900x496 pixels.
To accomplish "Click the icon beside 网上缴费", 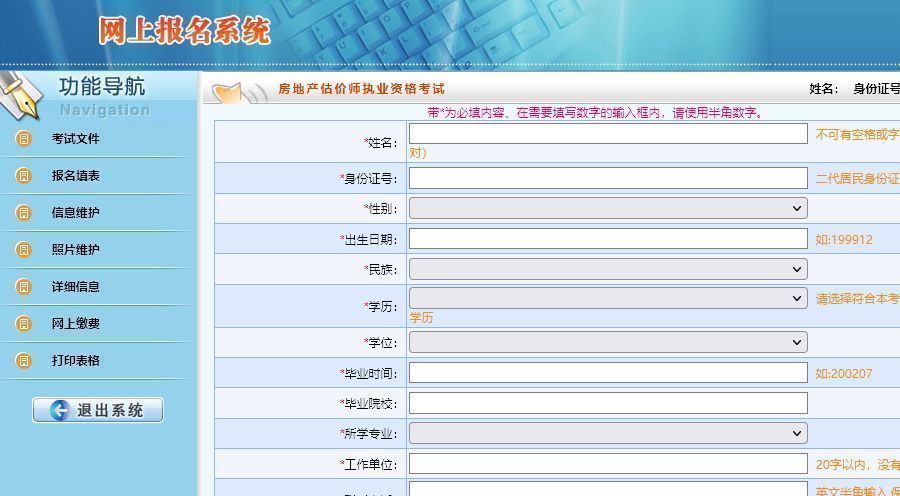I will click(x=24, y=324).
